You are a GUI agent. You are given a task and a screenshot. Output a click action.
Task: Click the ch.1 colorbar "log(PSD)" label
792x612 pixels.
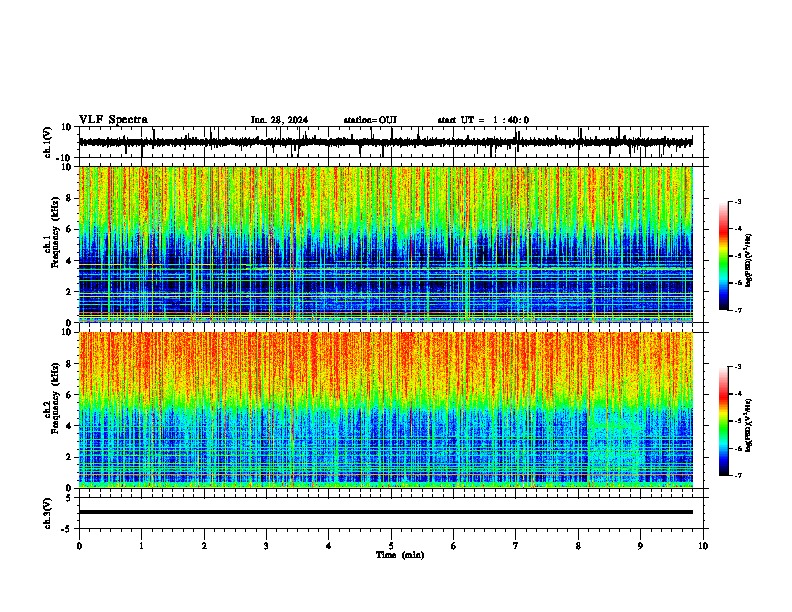pos(748,261)
